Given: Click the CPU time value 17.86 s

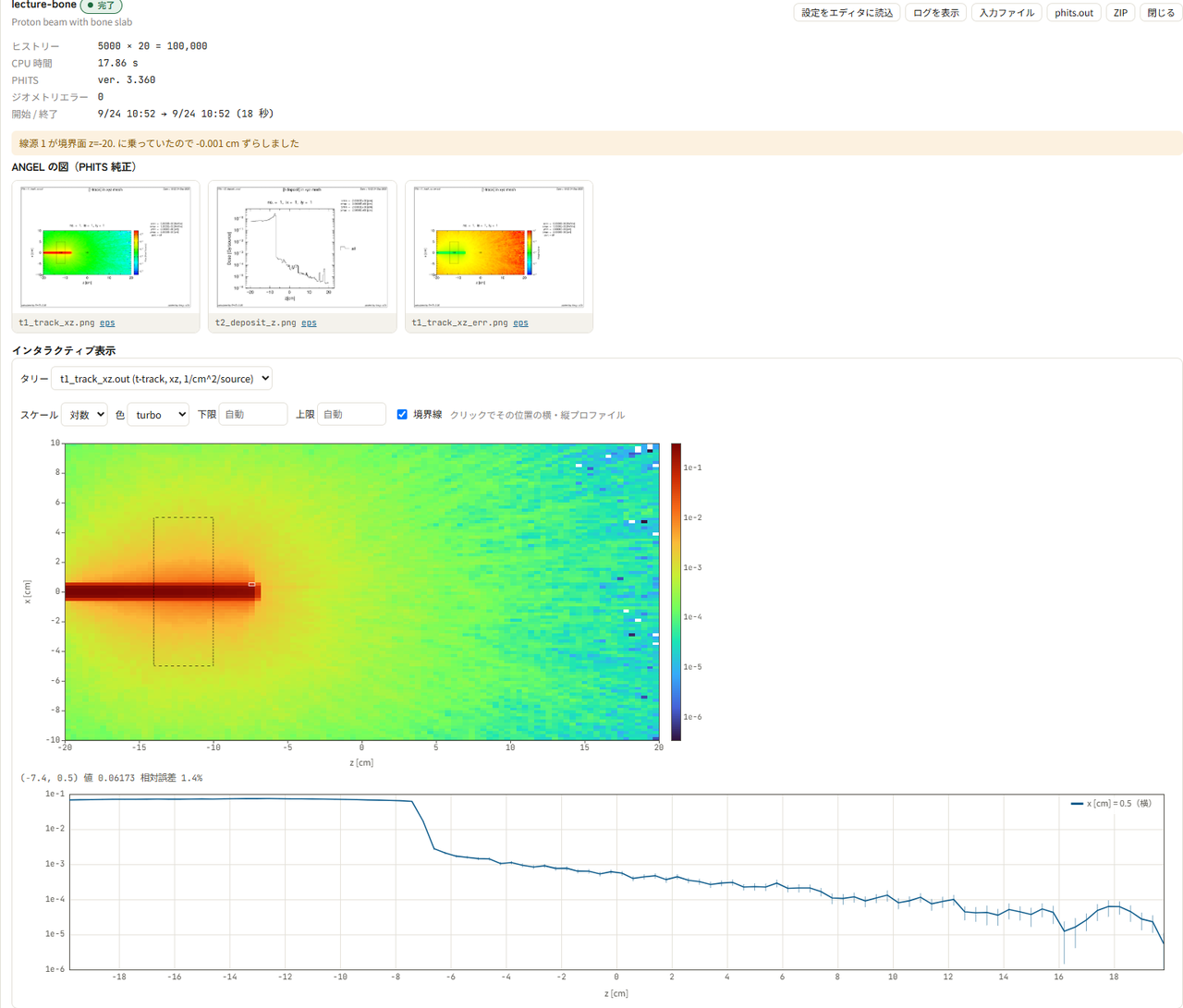Looking at the screenshot, I should click(x=118, y=63).
